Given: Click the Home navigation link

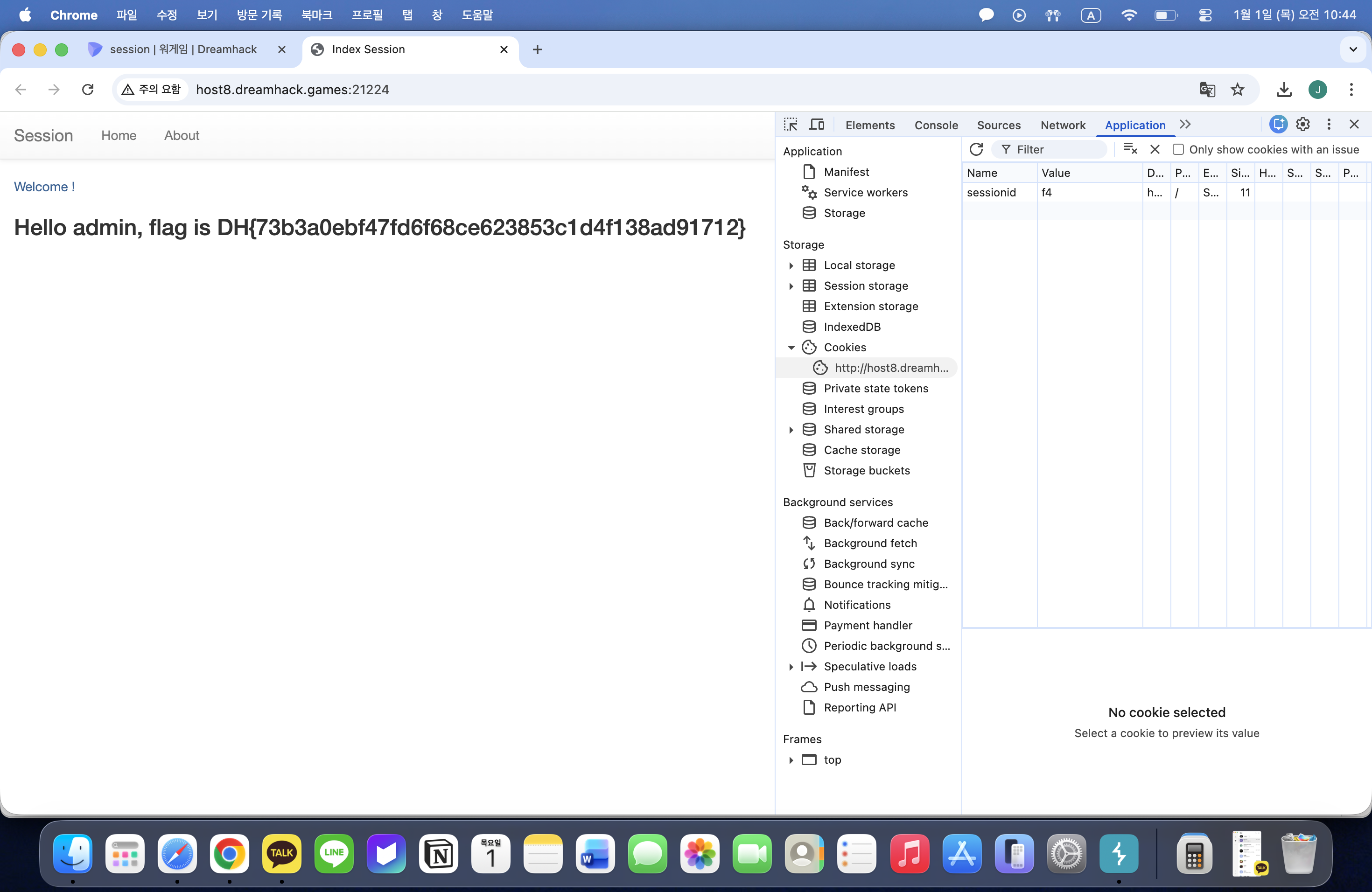Looking at the screenshot, I should click(119, 135).
